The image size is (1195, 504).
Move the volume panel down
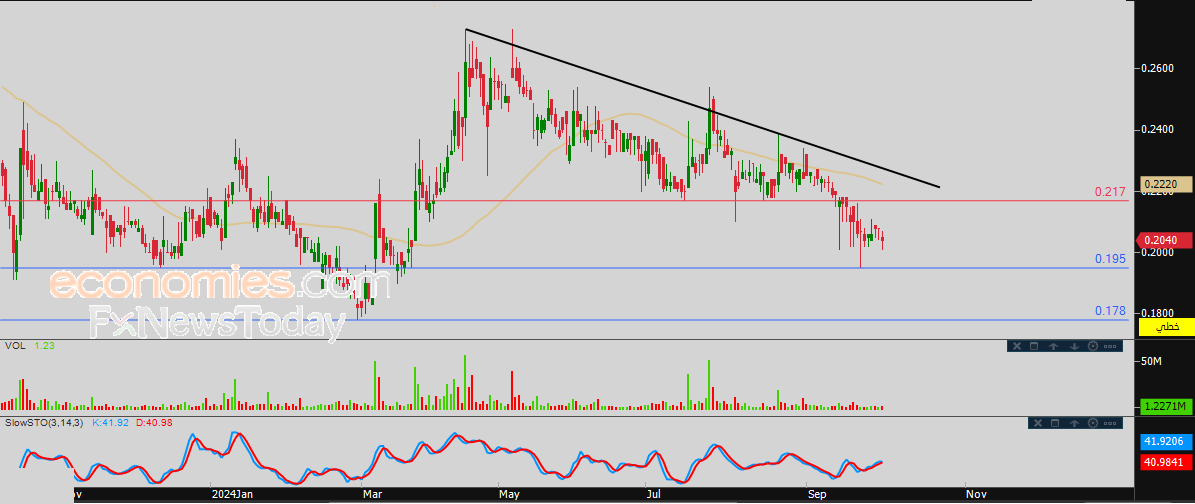pyautogui.click(x=1073, y=346)
